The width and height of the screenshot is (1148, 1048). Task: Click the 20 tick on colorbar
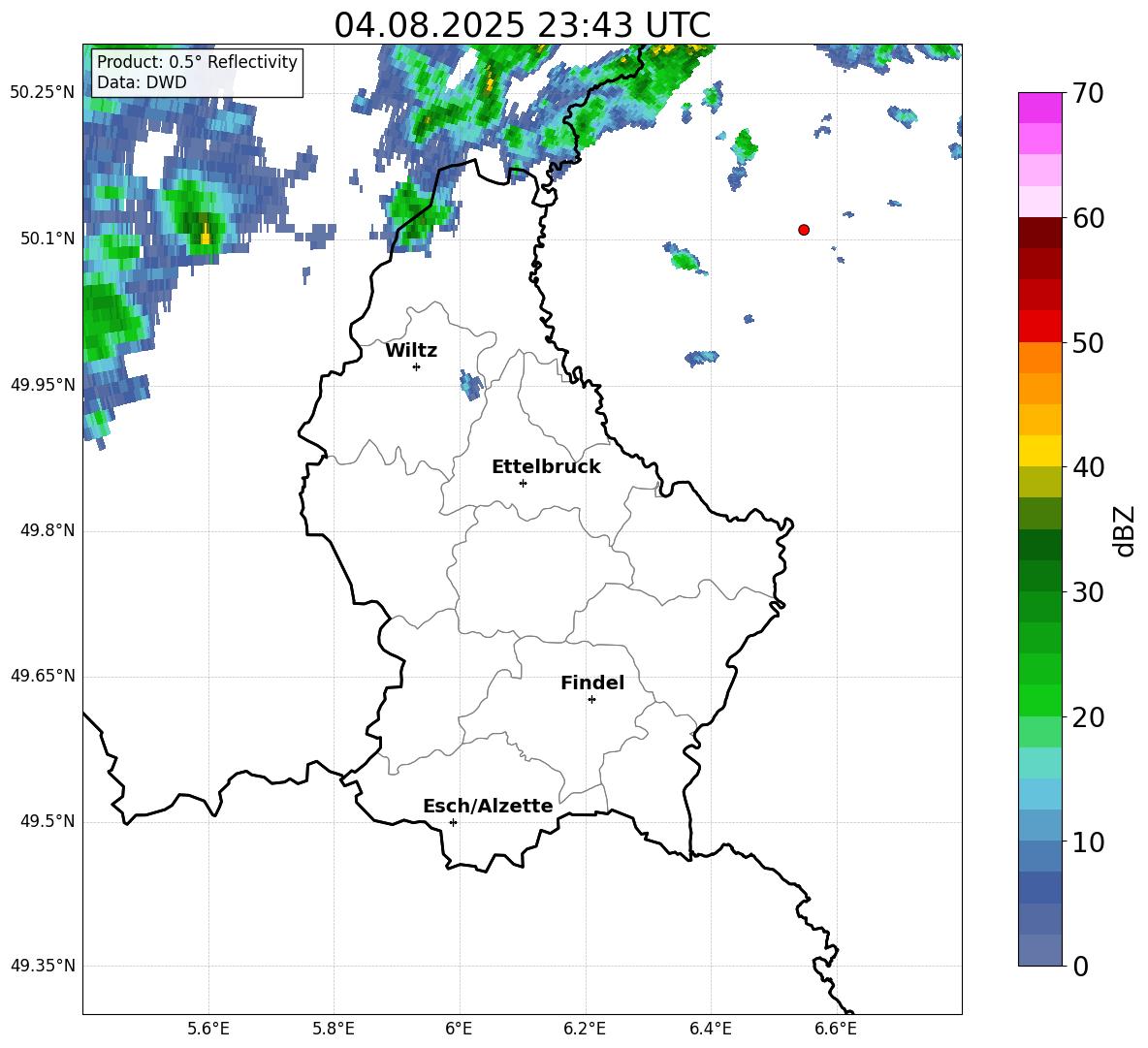(1088, 717)
